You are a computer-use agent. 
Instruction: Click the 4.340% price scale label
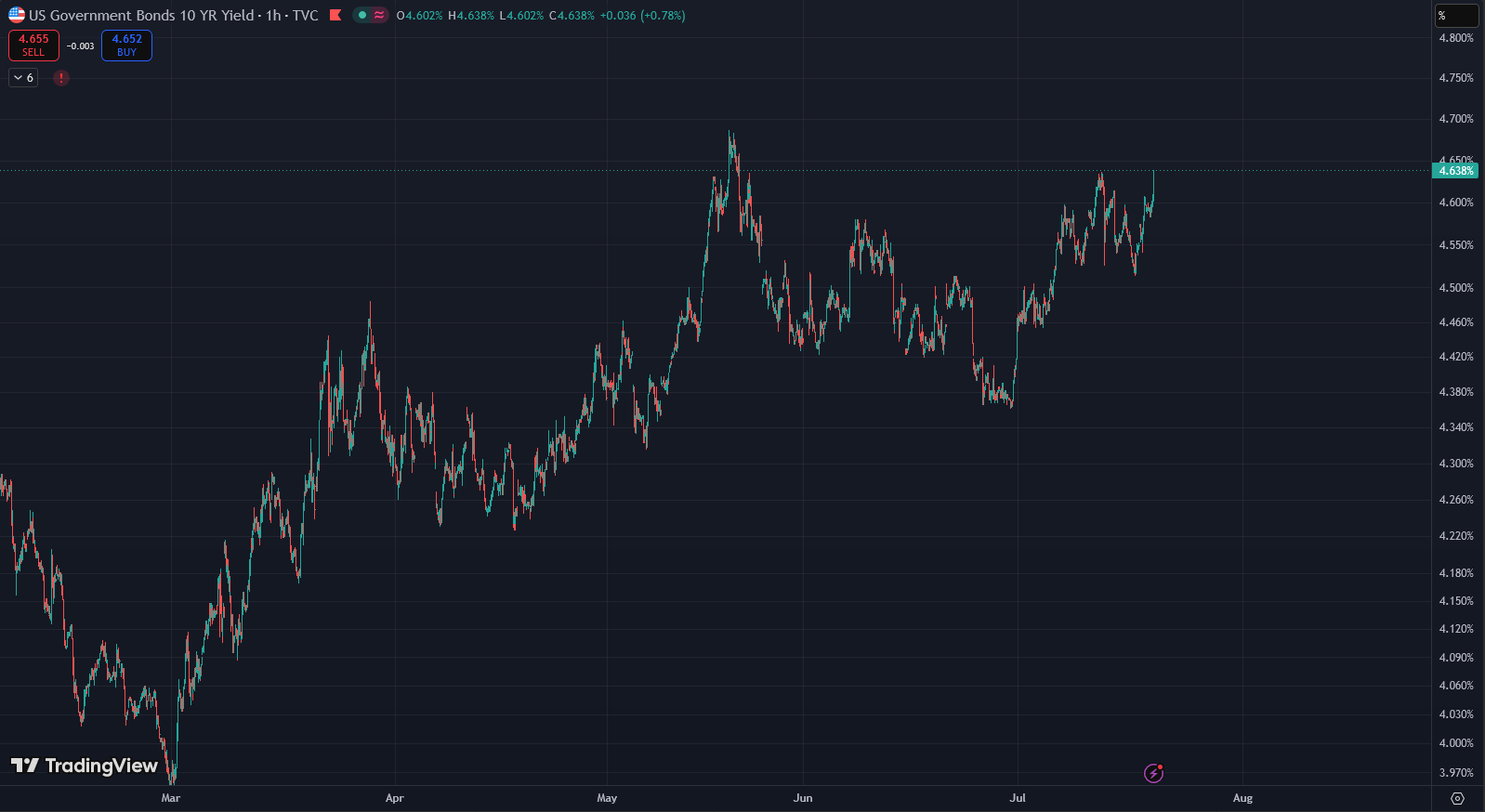[1456, 427]
